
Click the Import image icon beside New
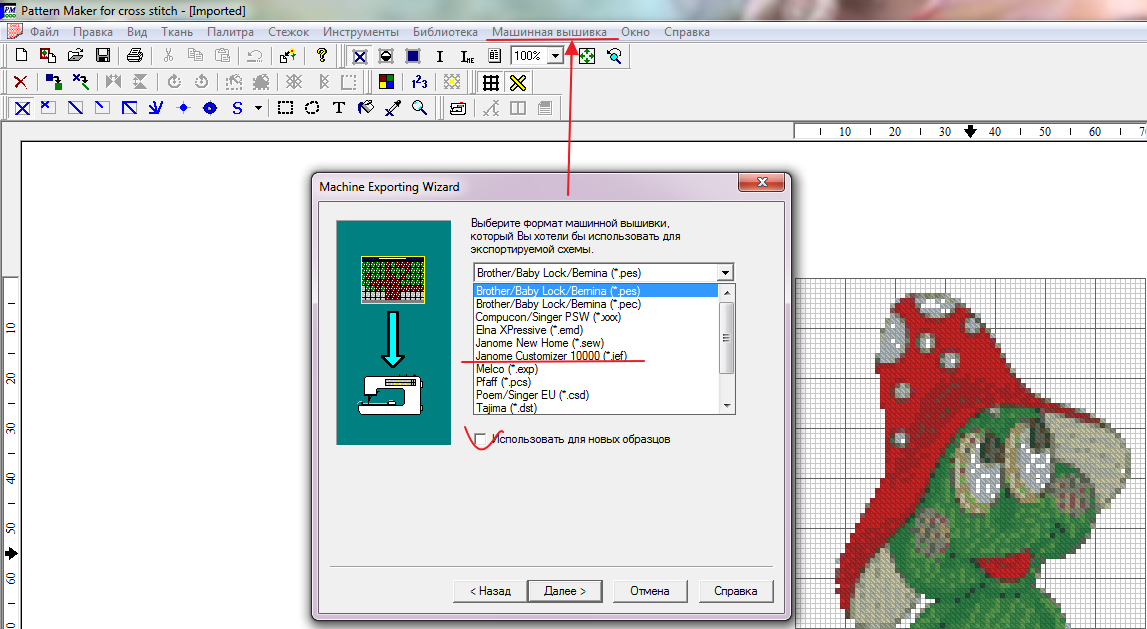48,56
